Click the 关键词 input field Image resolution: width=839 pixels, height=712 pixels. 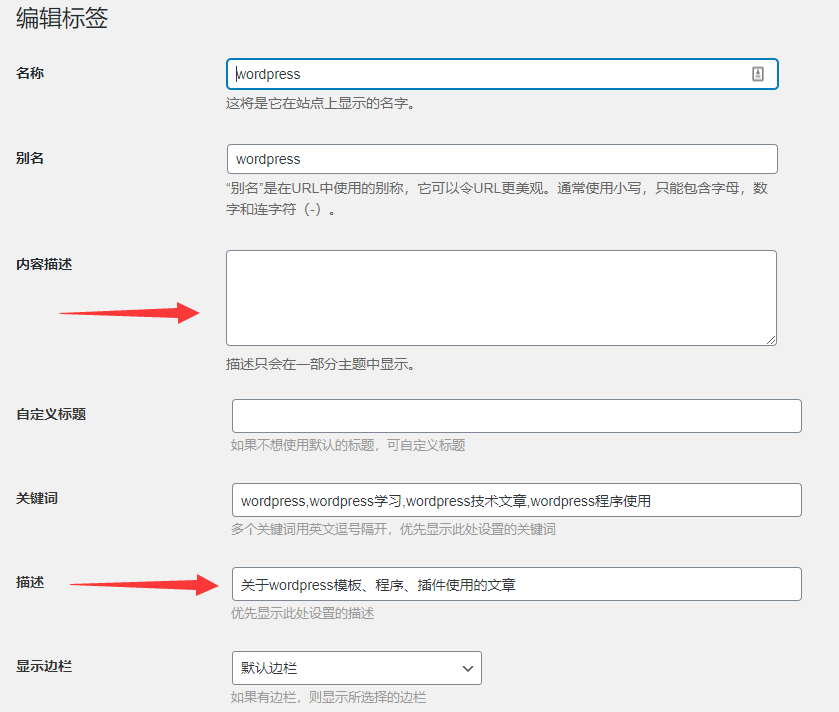point(517,500)
